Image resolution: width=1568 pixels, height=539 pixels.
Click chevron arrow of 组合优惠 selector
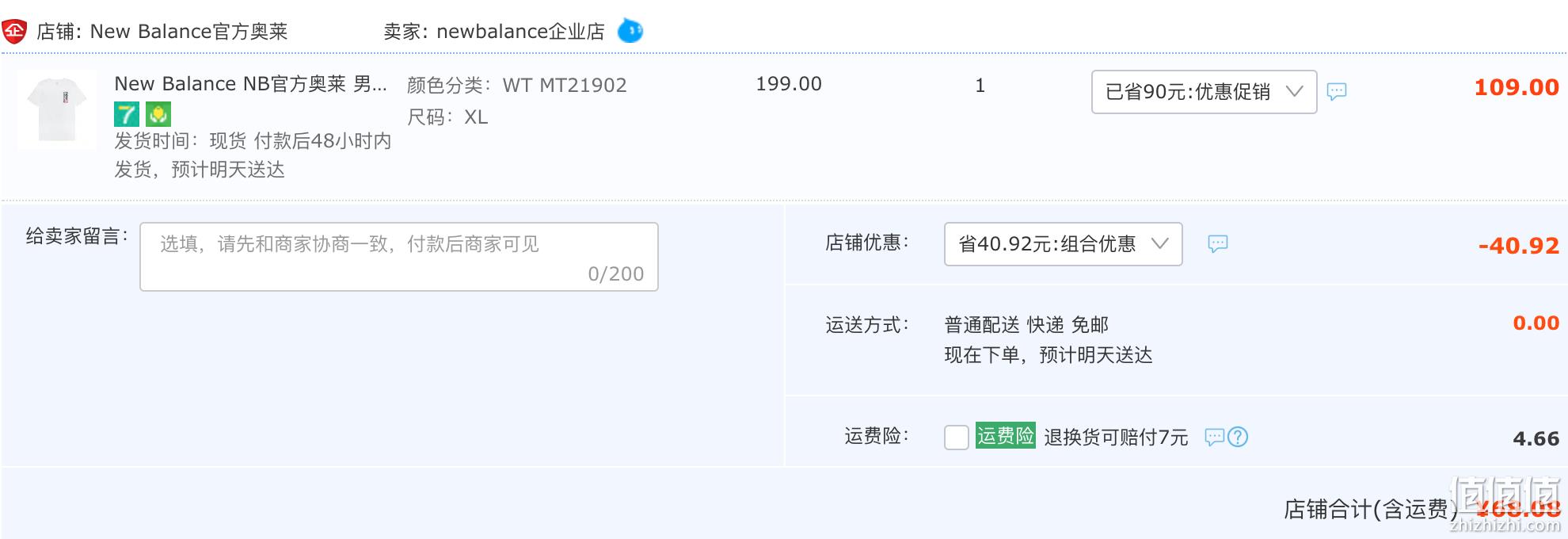[1160, 243]
